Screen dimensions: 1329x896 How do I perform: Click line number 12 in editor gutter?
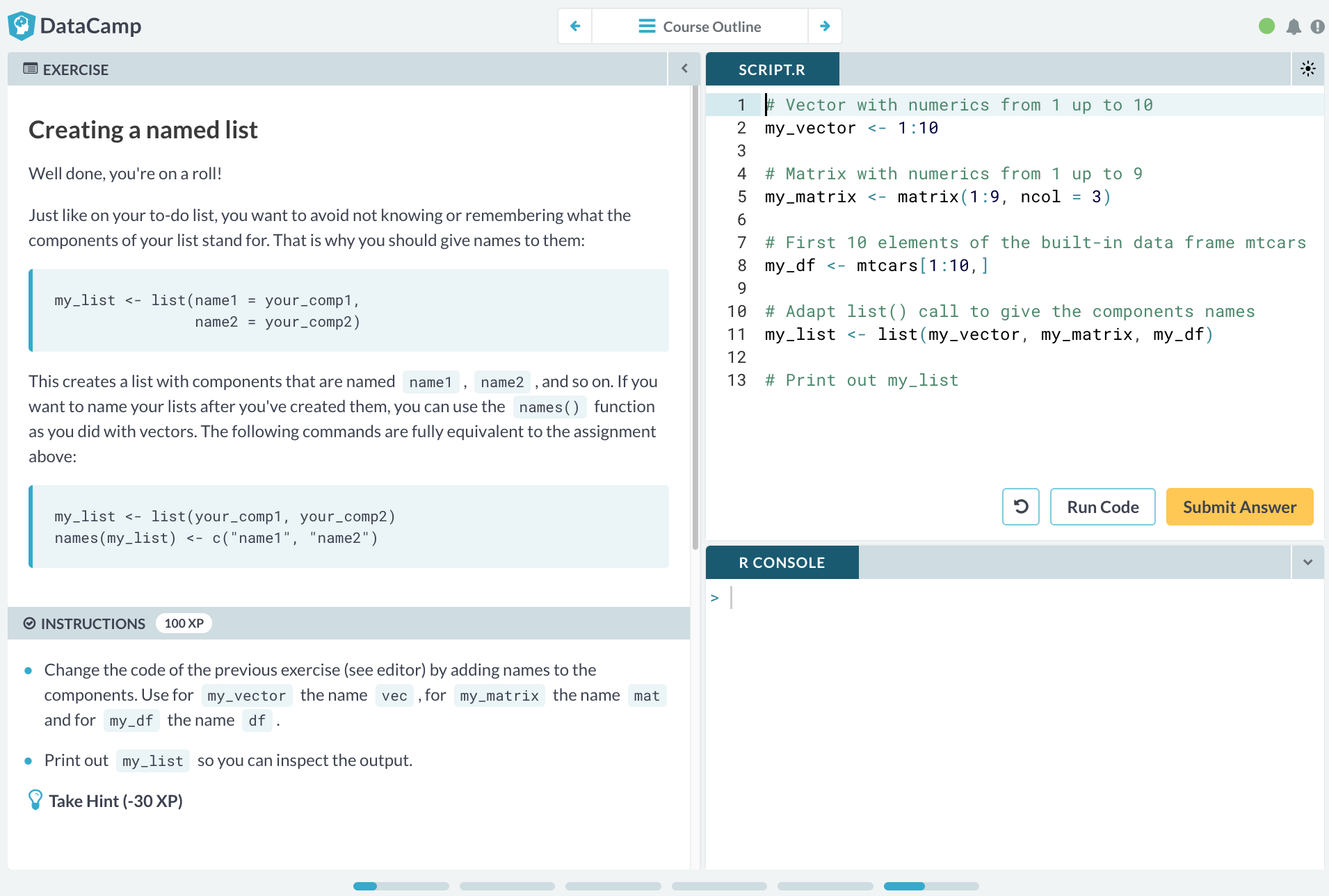pos(736,358)
